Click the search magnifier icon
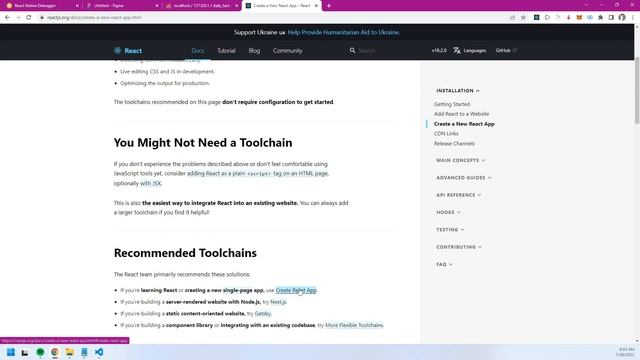The width and height of the screenshot is (640, 360). (x=352, y=50)
